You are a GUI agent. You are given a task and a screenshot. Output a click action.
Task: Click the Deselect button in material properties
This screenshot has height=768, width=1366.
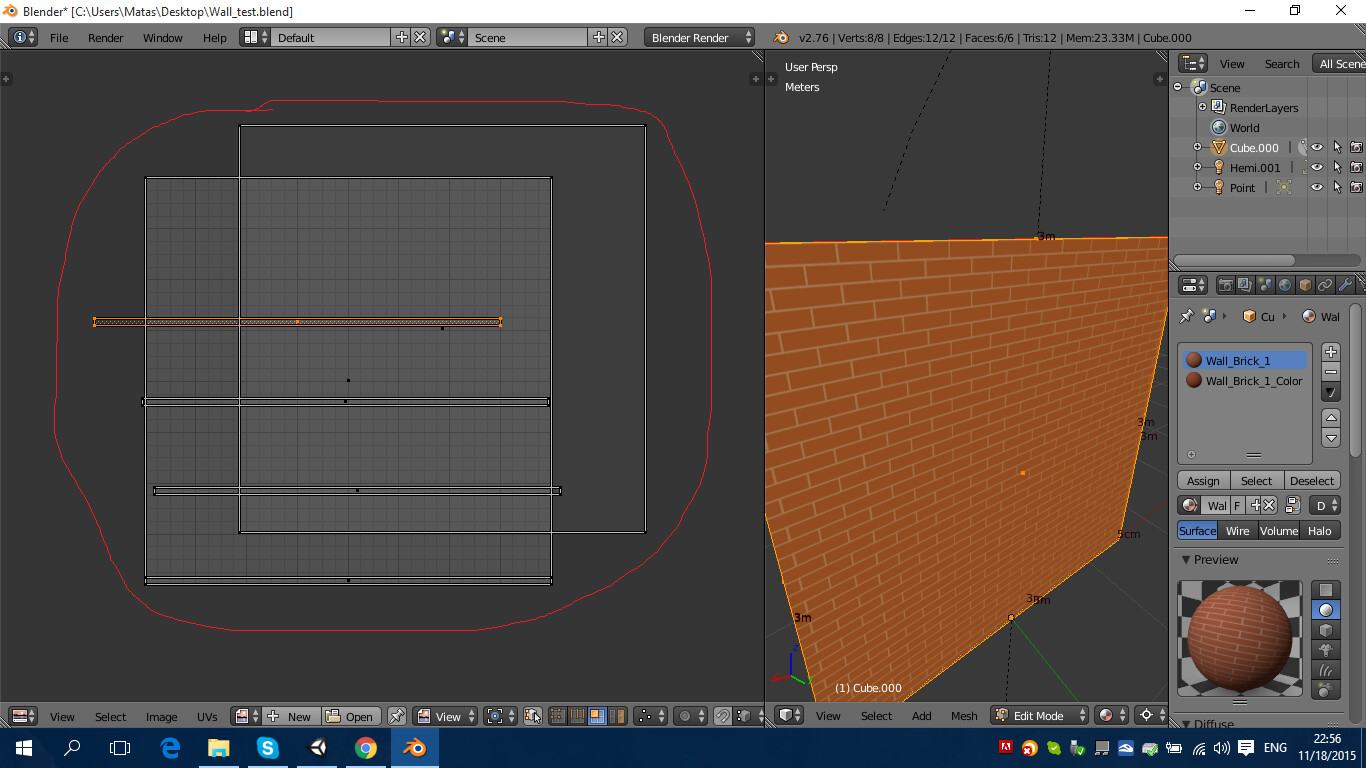point(1312,480)
